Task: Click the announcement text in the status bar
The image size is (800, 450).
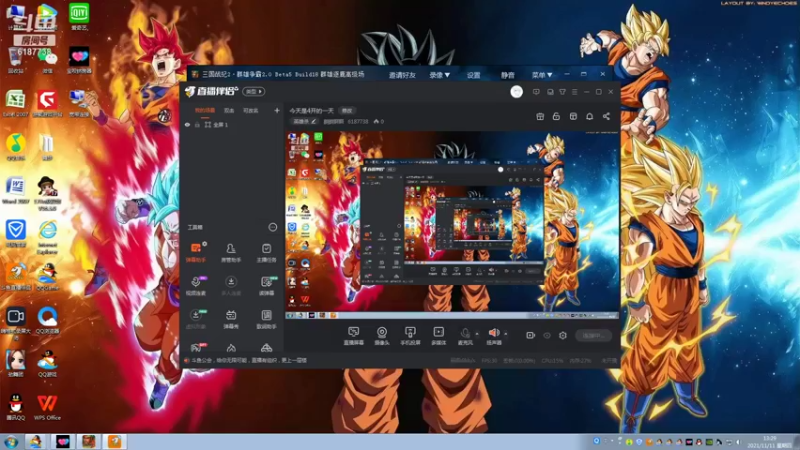Action: pyautogui.click(x=249, y=360)
